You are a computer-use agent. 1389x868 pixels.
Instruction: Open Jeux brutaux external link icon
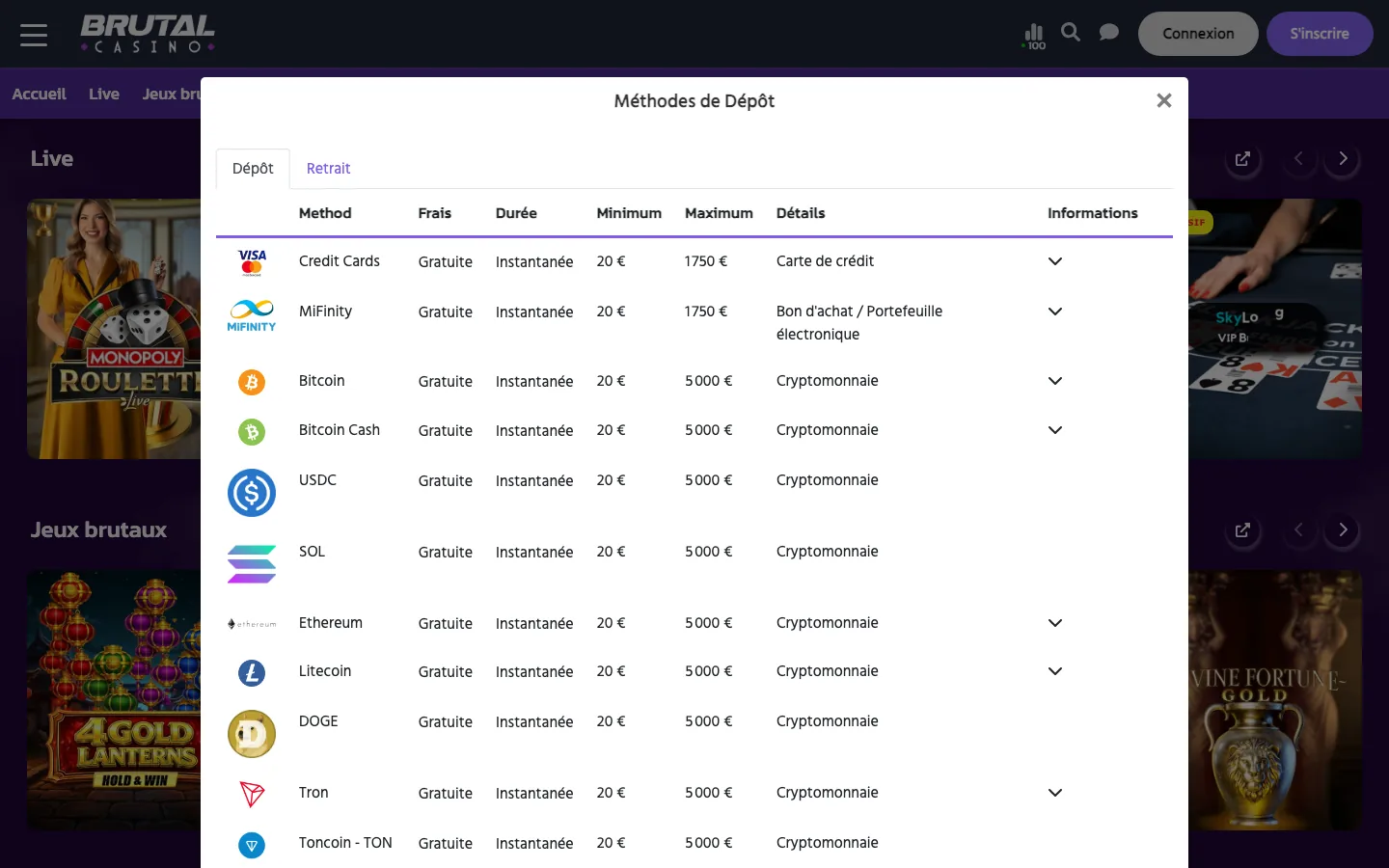click(1242, 530)
